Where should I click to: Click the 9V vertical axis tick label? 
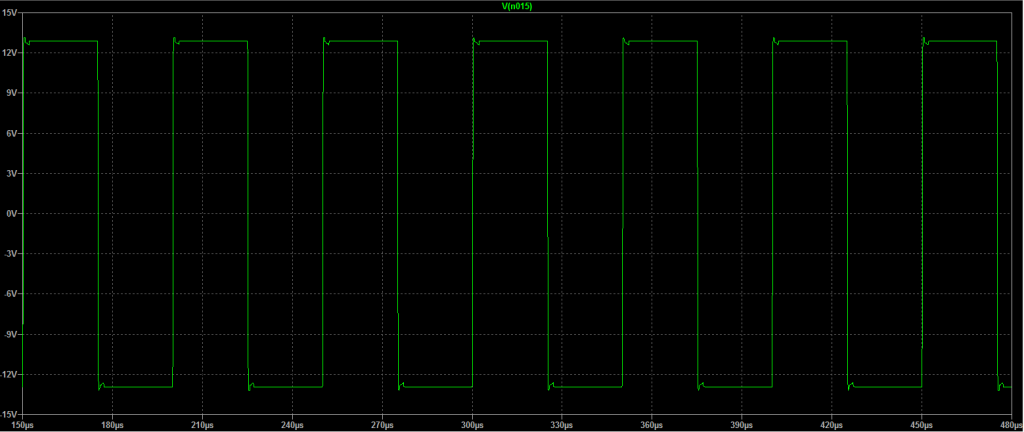(x=14, y=93)
